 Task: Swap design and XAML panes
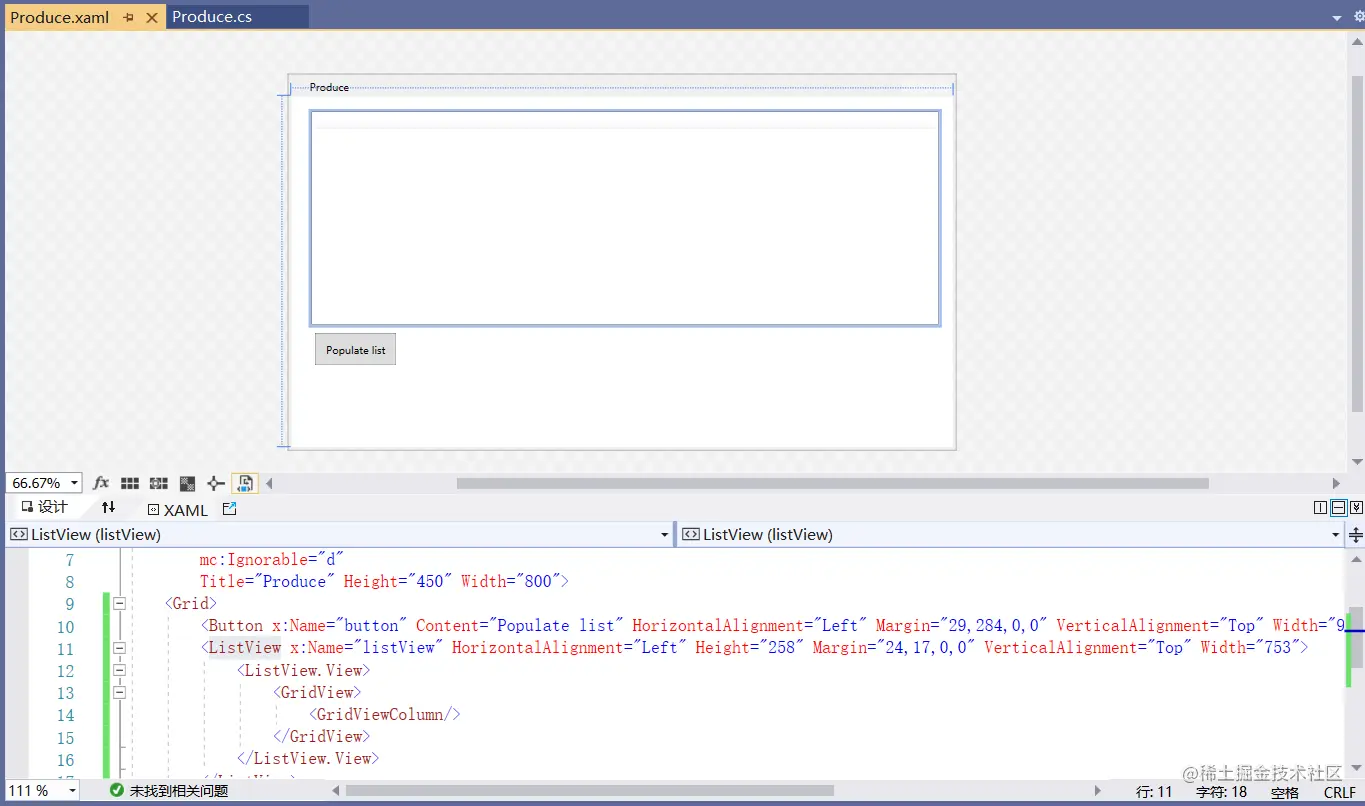click(x=108, y=508)
